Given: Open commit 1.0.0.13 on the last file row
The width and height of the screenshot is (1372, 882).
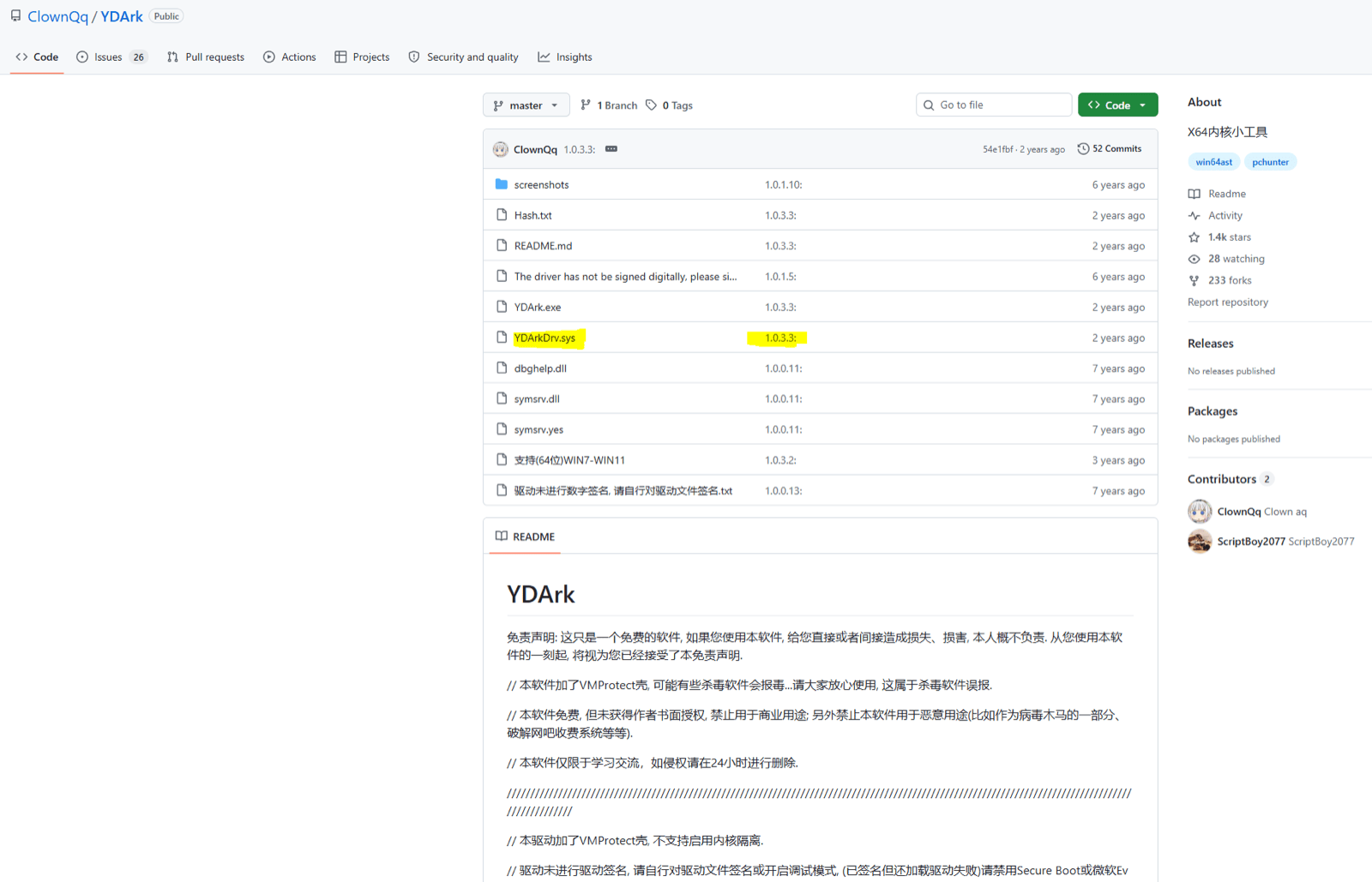Looking at the screenshot, I should pos(784,491).
